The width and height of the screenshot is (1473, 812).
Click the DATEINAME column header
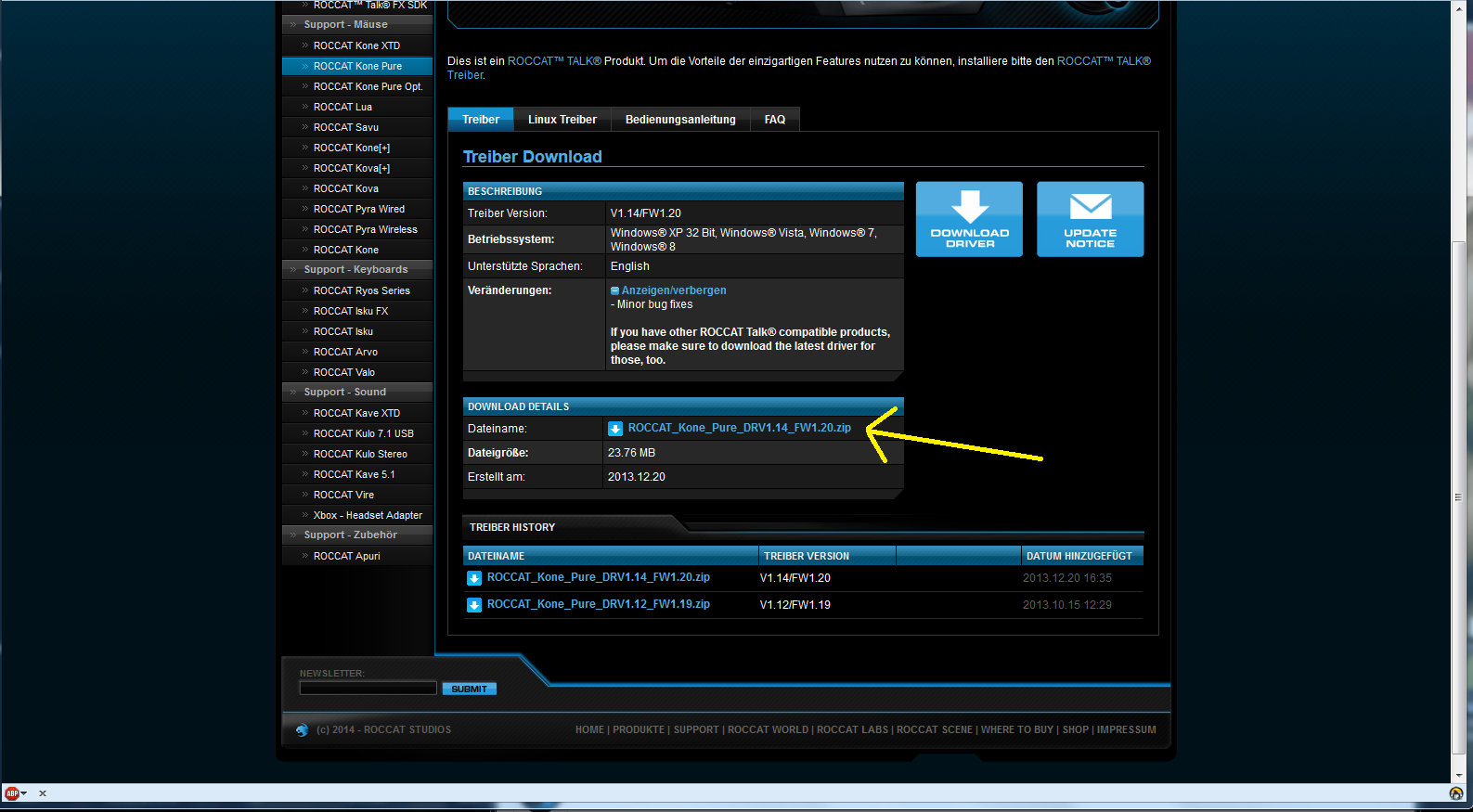click(611, 556)
